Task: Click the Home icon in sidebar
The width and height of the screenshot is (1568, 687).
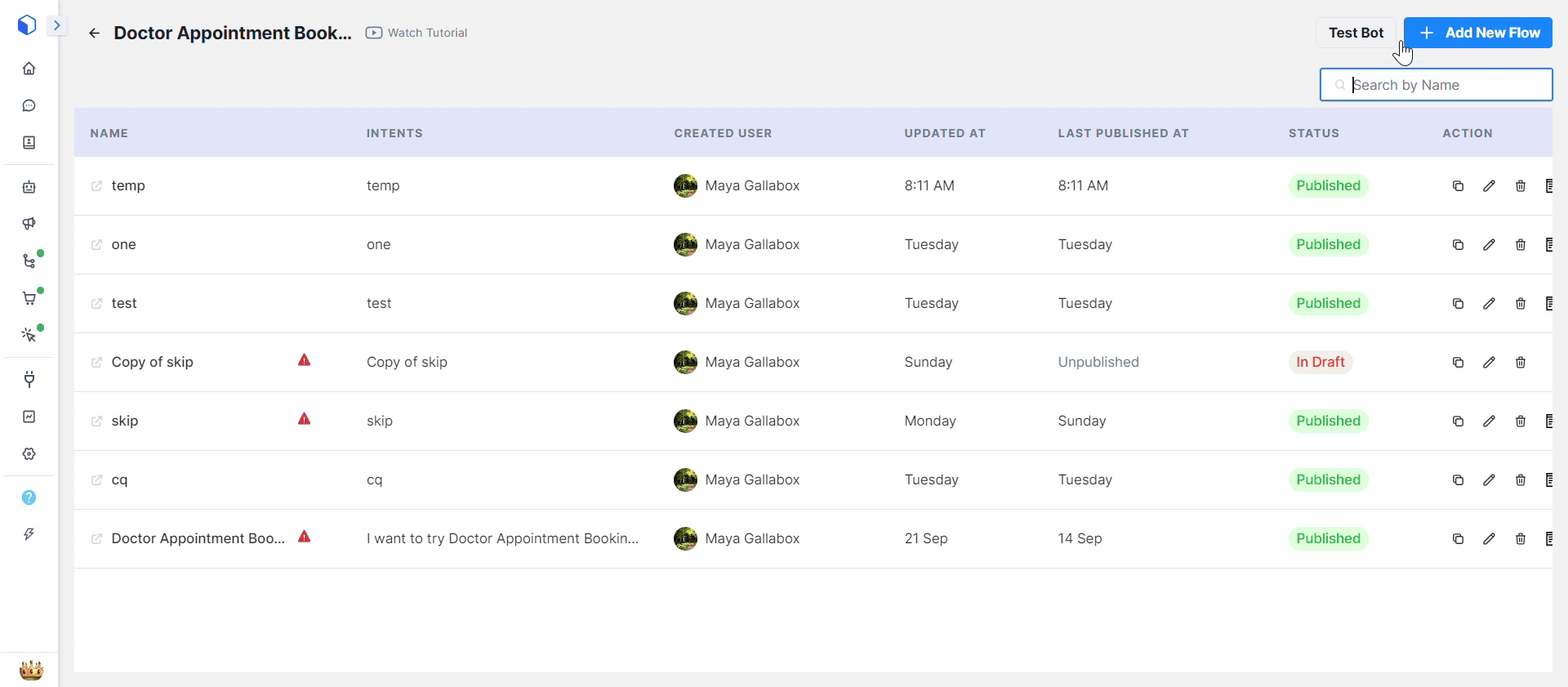Action: pos(29,69)
